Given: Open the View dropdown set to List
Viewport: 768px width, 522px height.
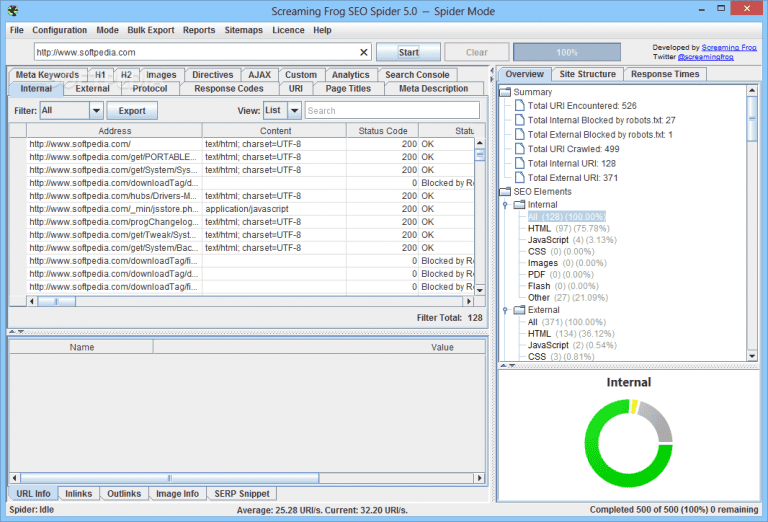Looking at the screenshot, I should tap(282, 111).
